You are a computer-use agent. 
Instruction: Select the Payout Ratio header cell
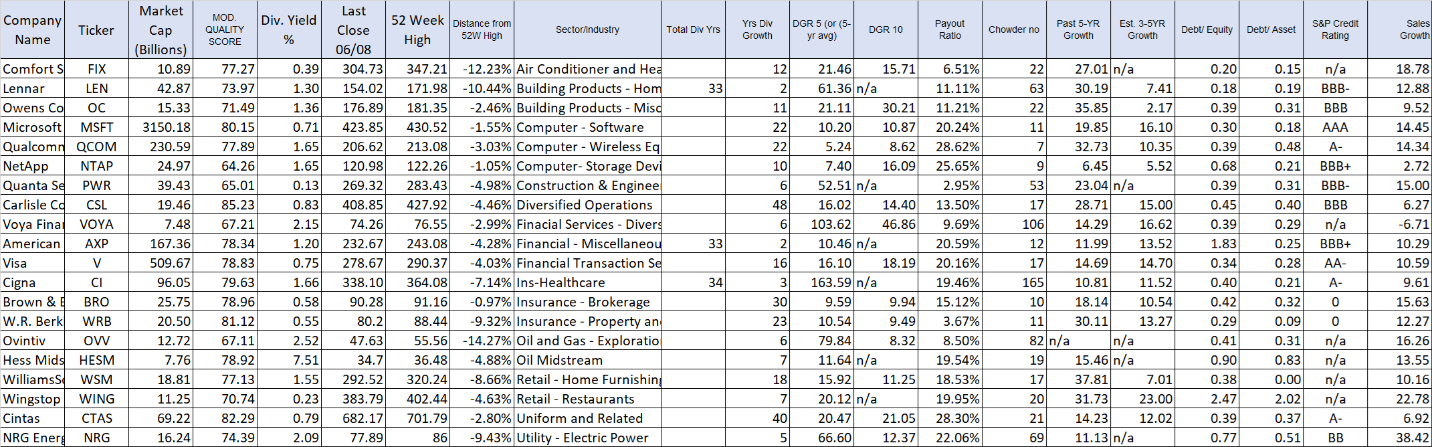949,30
